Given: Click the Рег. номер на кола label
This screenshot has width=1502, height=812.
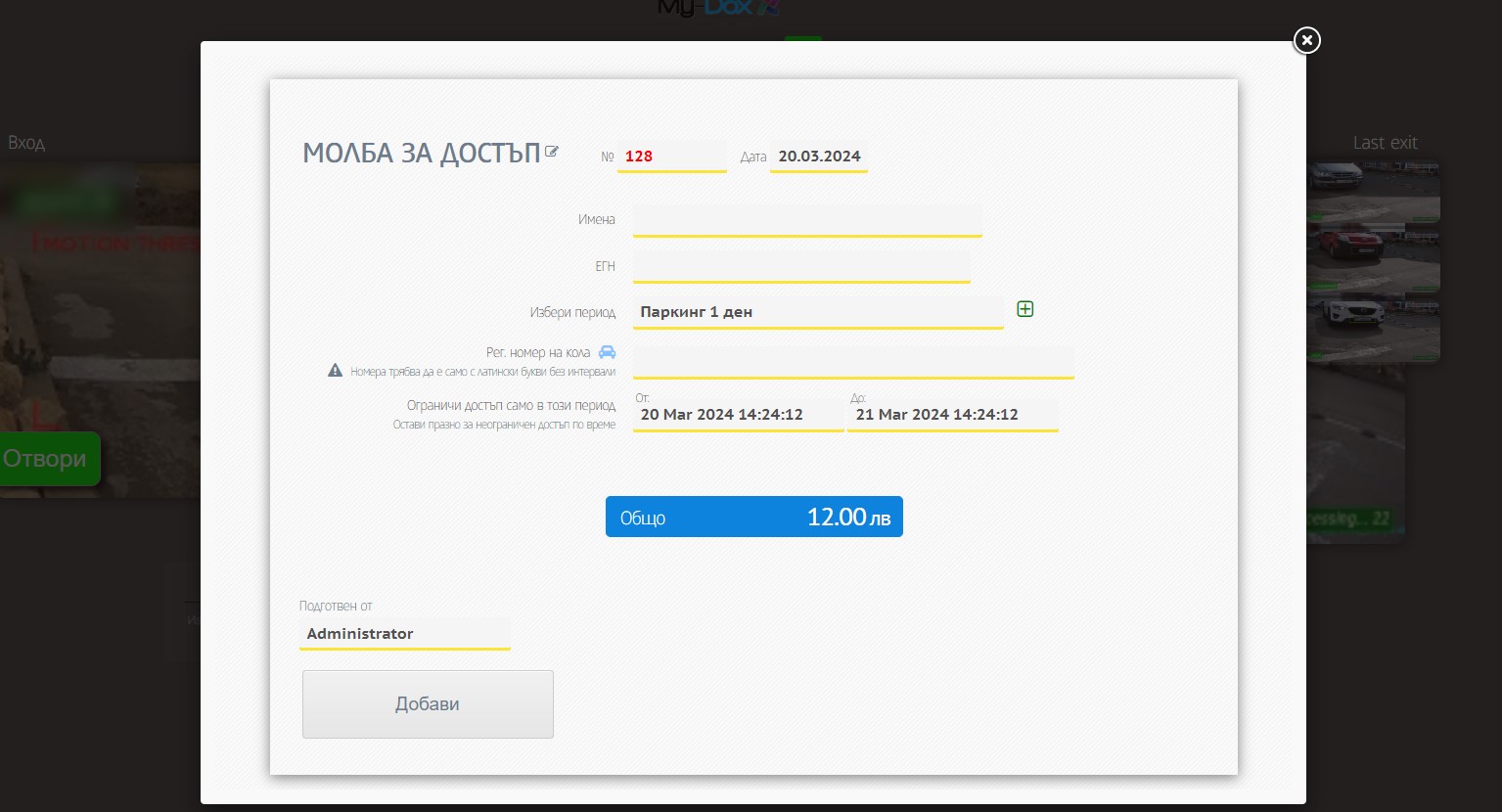Looking at the screenshot, I should tap(538, 352).
